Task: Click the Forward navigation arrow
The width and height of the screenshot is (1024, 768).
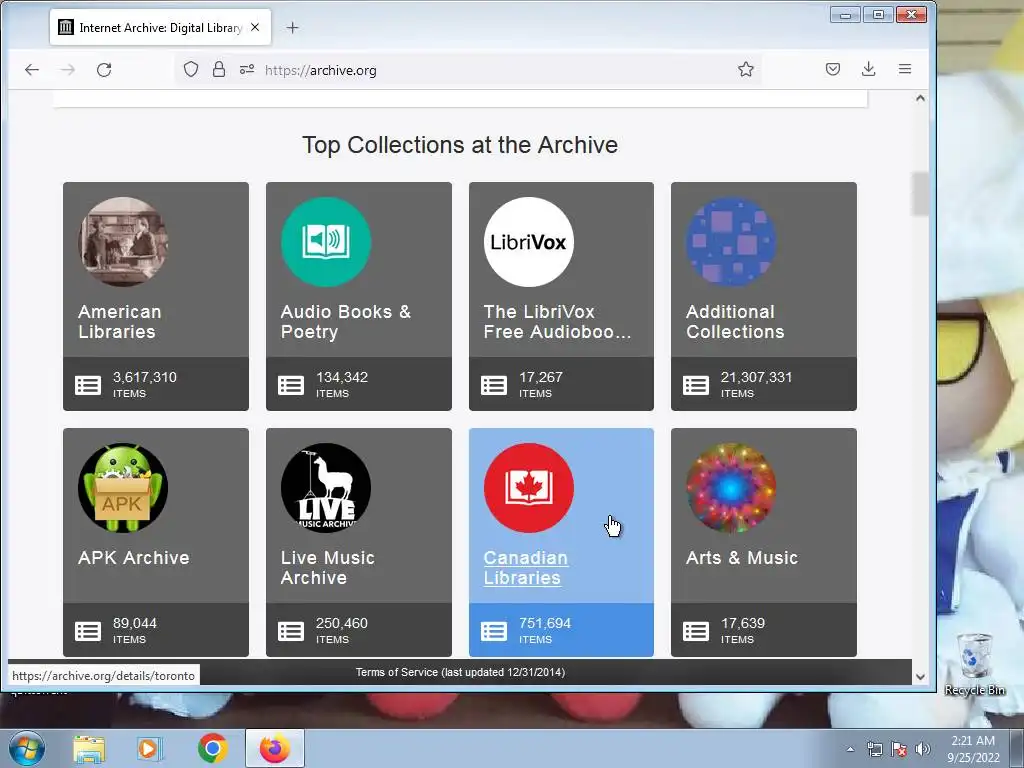Action: 67,69
